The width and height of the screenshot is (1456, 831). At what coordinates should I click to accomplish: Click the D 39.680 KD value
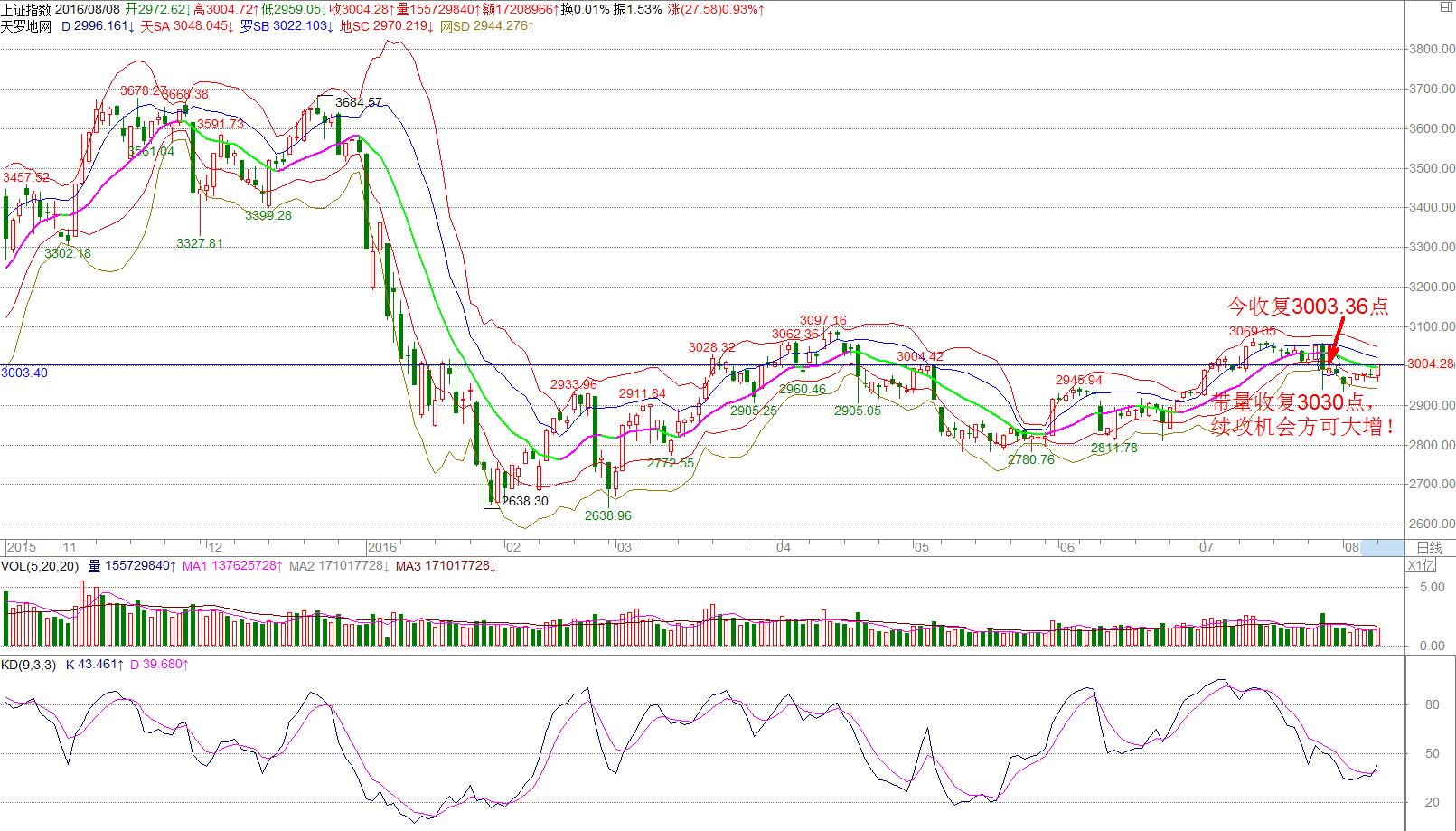tap(159, 665)
